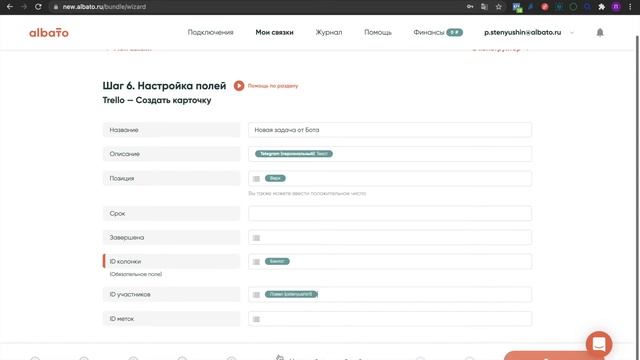640x360 pixels.
Task: Open the Подключения menu item
Action: [210, 32]
